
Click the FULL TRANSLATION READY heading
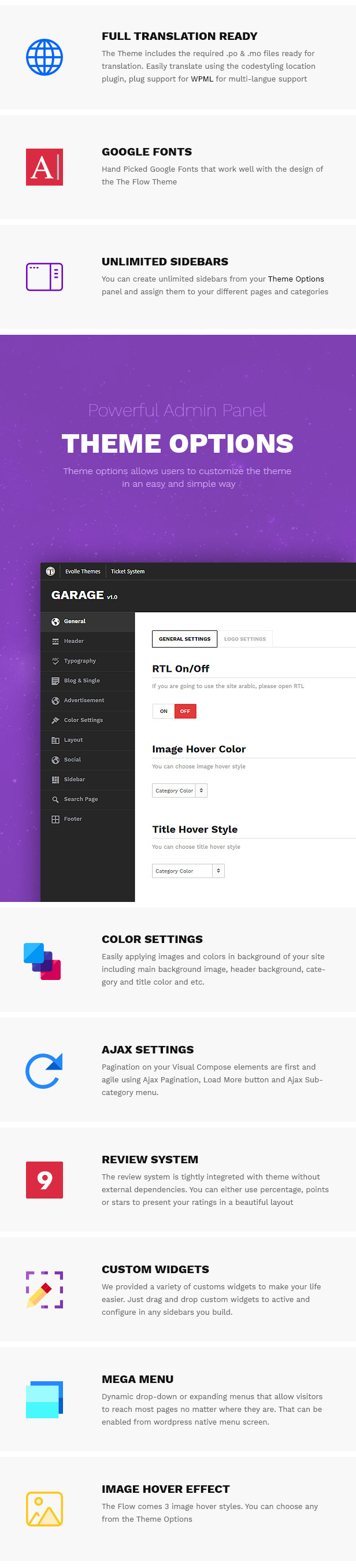180,36
